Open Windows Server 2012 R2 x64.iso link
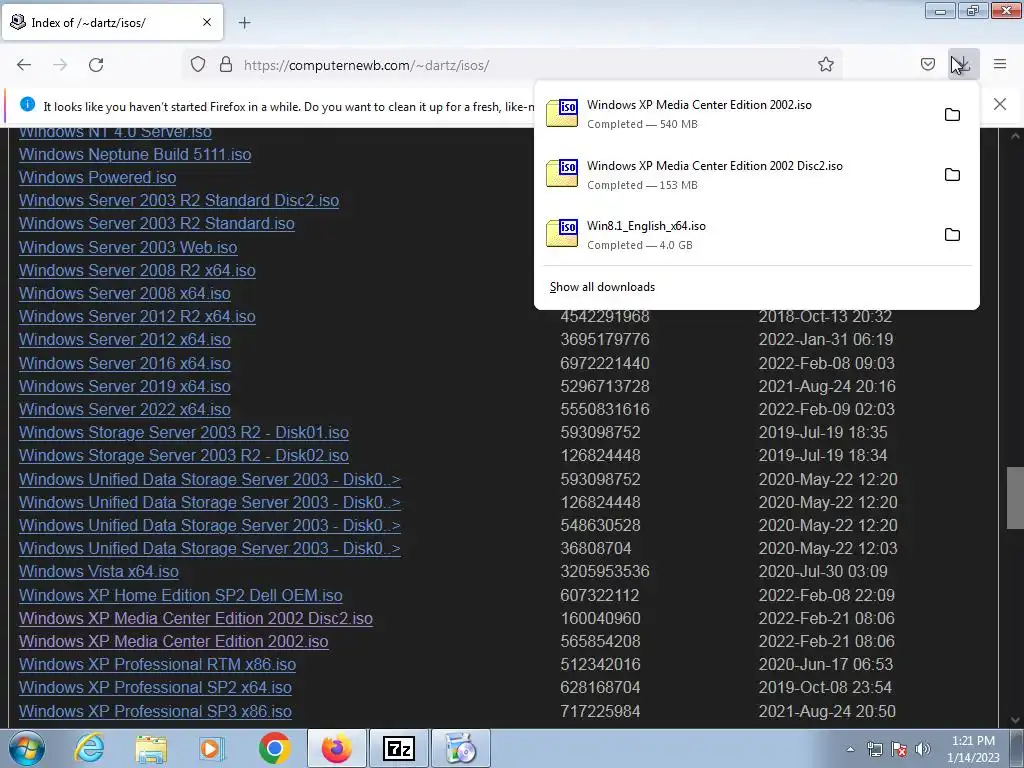 click(x=137, y=316)
